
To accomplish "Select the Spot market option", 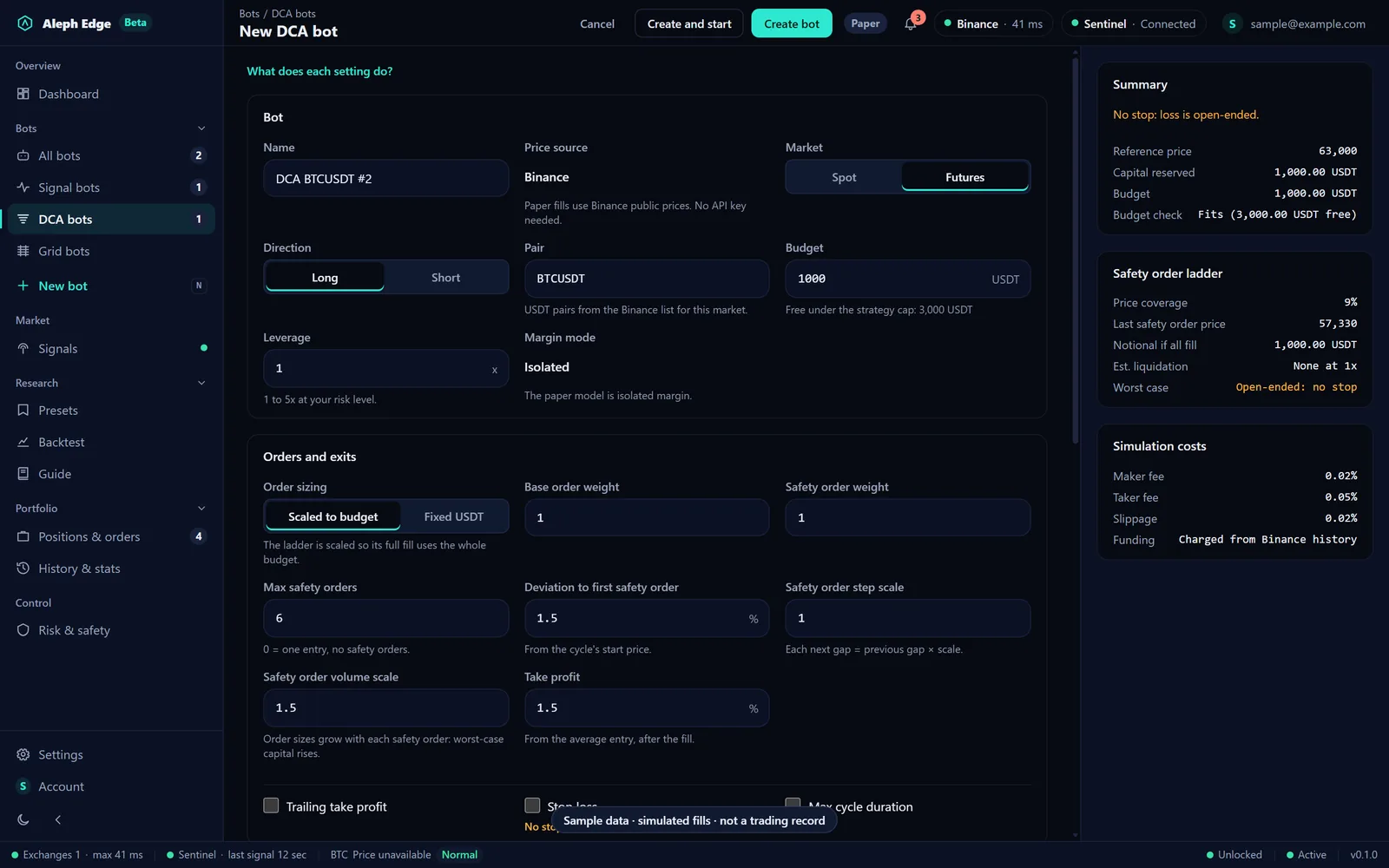I will point(844,177).
